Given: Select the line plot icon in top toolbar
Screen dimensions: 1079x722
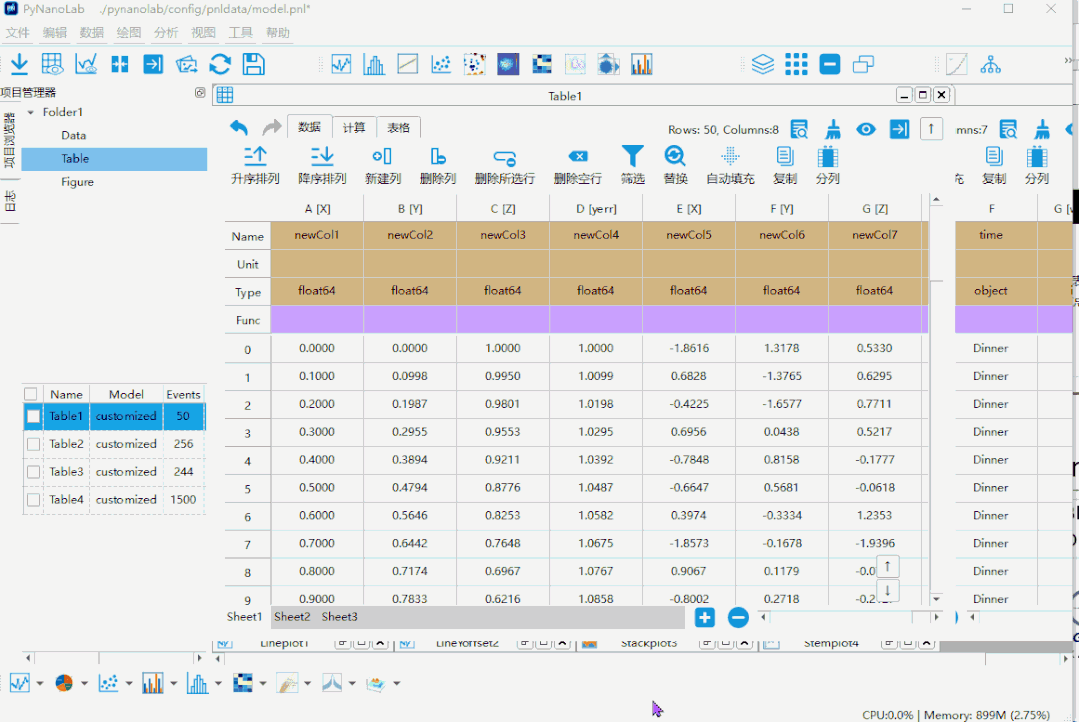Looking at the screenshot, I should (x=341, y=64).
